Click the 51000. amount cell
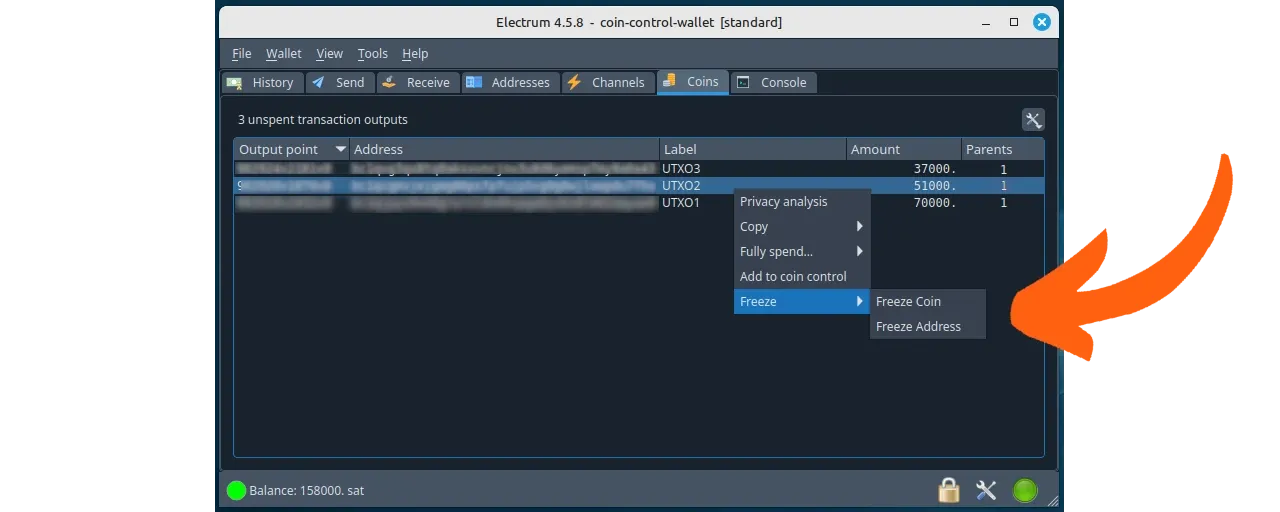Screen dimensions: 1280x512 point(904,186)
